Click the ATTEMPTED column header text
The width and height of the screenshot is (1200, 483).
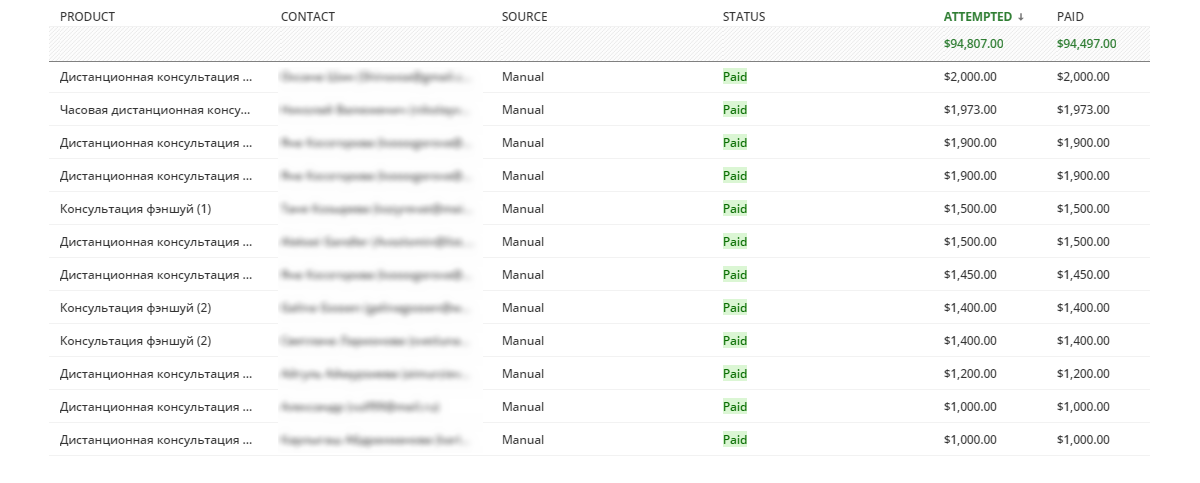tap(977, 17)
